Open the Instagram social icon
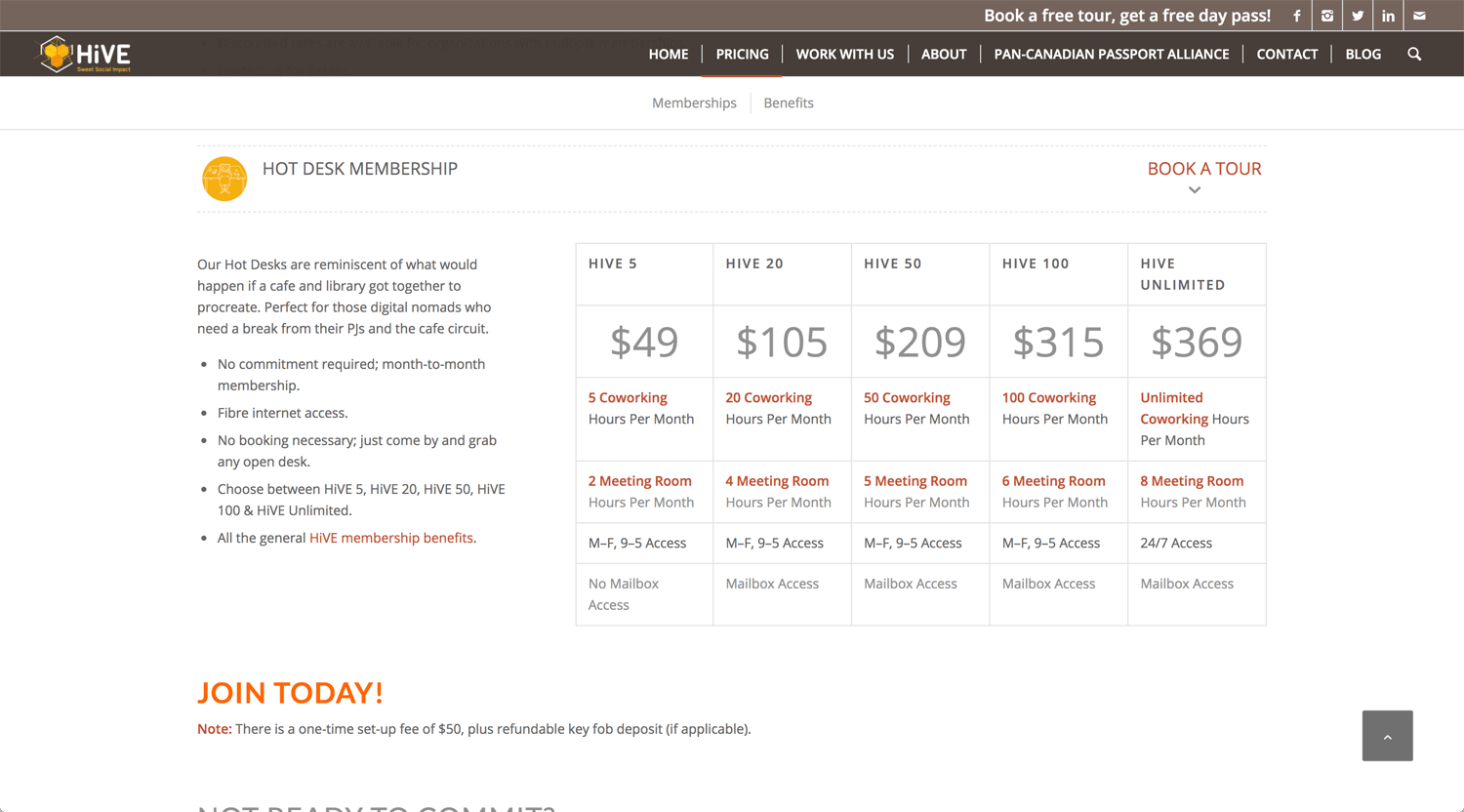 (x=1327, y=16)
